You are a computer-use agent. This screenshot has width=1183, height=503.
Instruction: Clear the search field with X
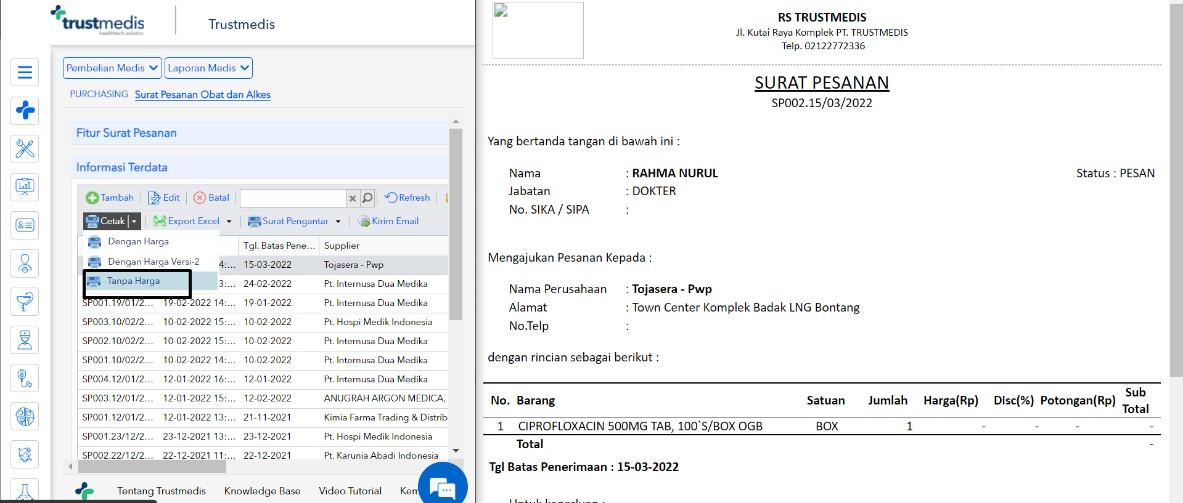pyautogui.click(x=352, y=198)
